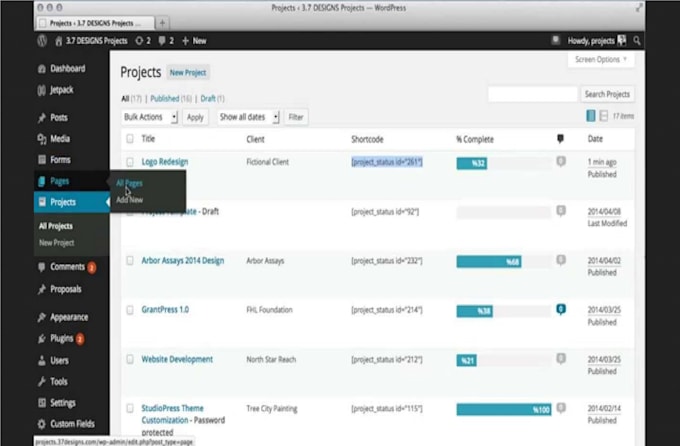Open the Show all dates dropdown
680x446 pixels.
coord(248,117)
